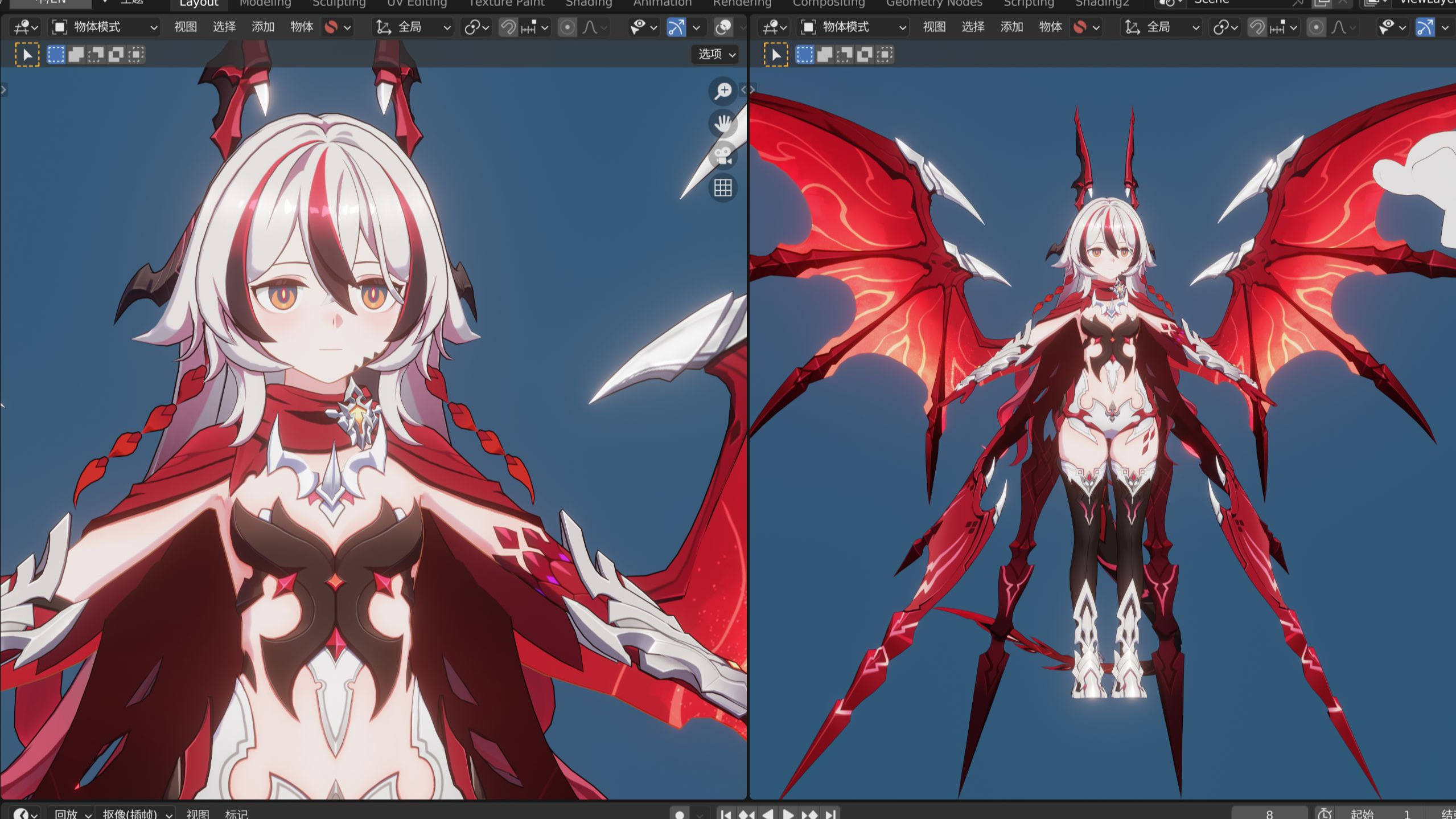This screenshot has width=1456, height=819.
Task: Open 物体 menu in right viewport
Action: tap(1050, 27)
